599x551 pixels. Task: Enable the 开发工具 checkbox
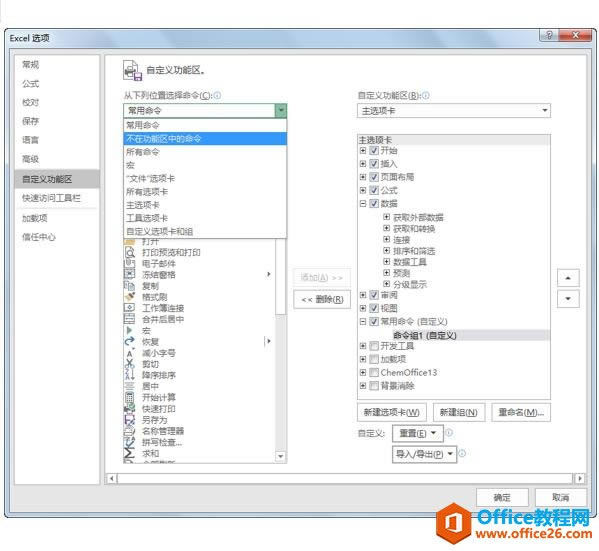click(x=374, y=346)
